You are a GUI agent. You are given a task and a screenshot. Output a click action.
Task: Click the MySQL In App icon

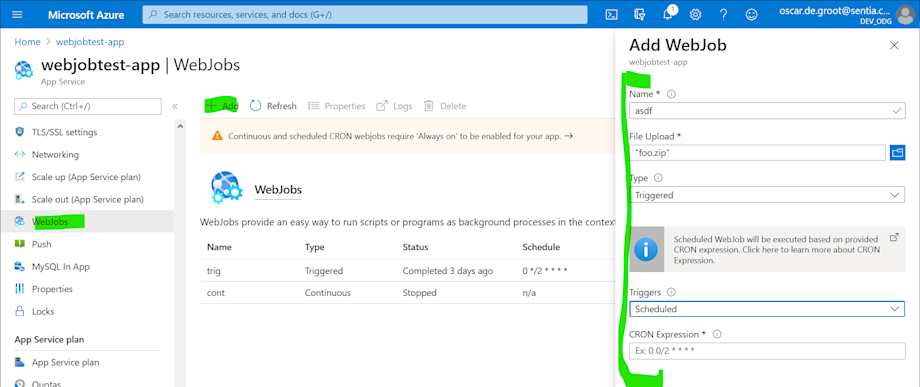pos(20,267)
